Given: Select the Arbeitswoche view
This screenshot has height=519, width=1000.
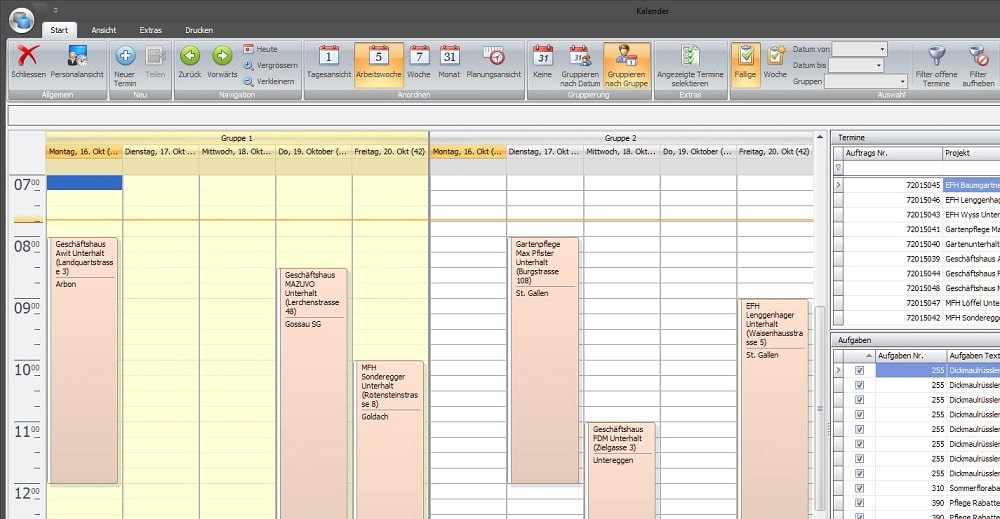Looking at the screenshot, I should click(x=379, y=64).
